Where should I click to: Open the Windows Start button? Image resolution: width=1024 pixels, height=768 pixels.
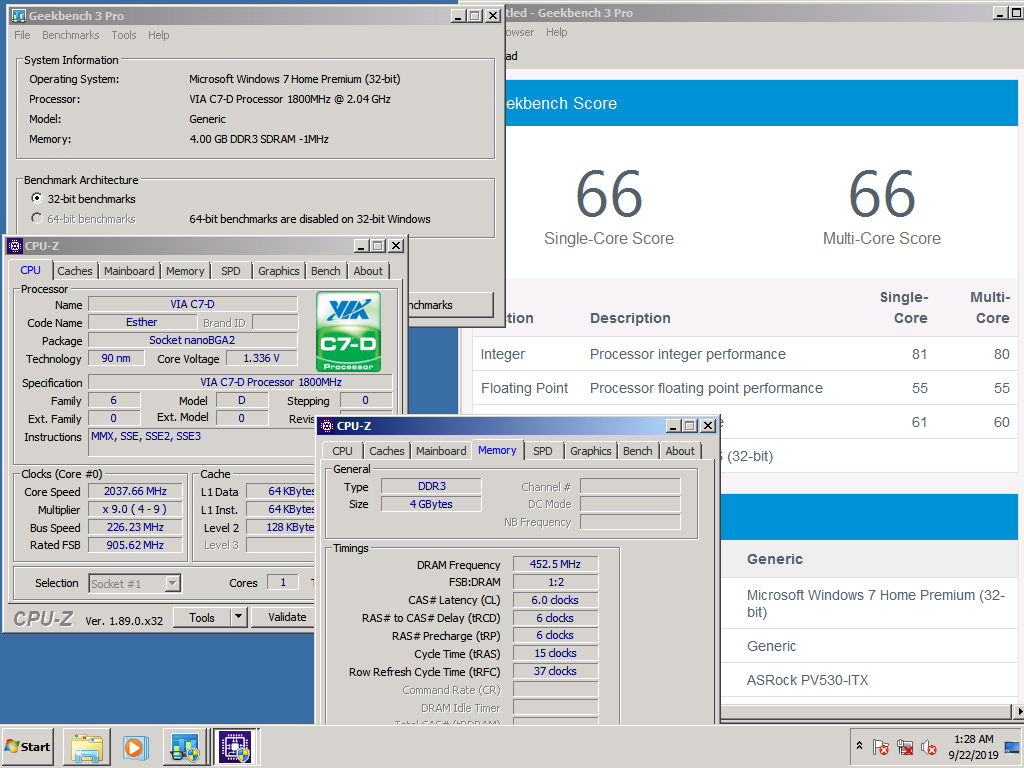28,746
